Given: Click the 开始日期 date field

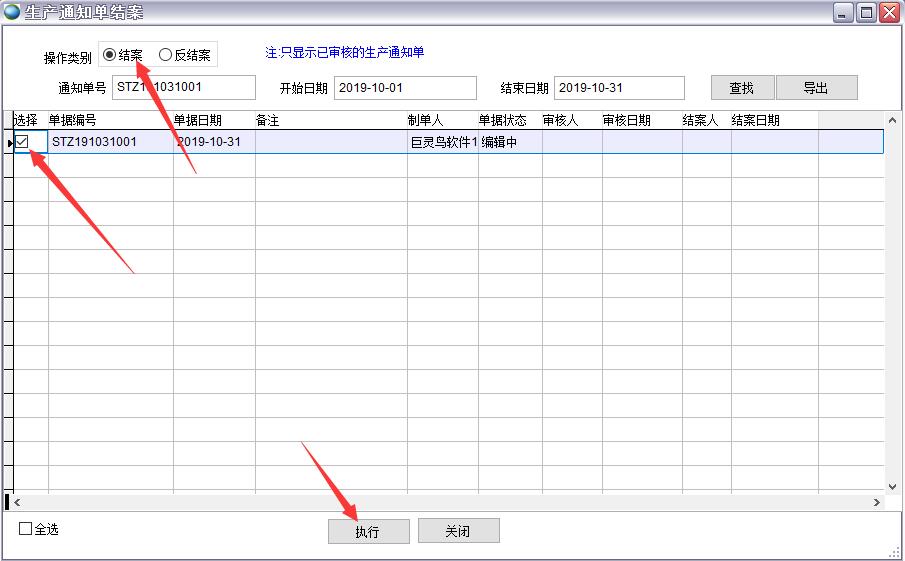Looking at the screenshot, I should [x=405, y=88].
